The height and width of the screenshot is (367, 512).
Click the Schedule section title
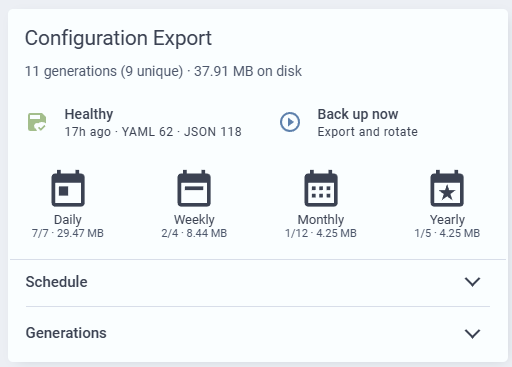[57, 282]
